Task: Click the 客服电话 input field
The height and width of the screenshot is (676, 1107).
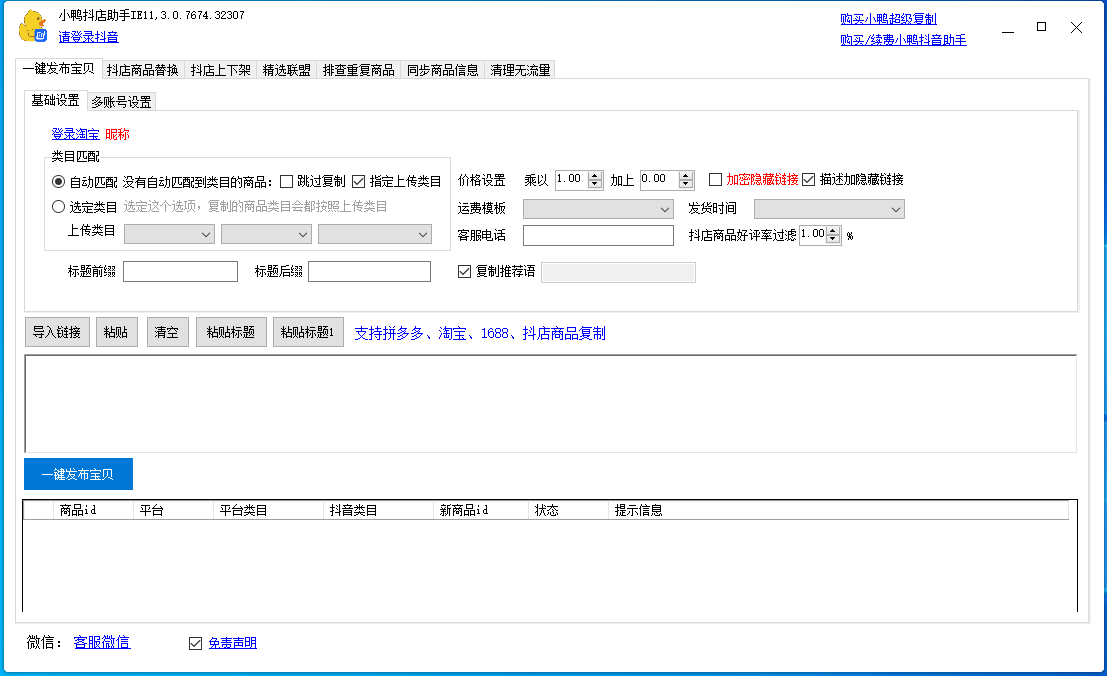Action: point(598,236)
